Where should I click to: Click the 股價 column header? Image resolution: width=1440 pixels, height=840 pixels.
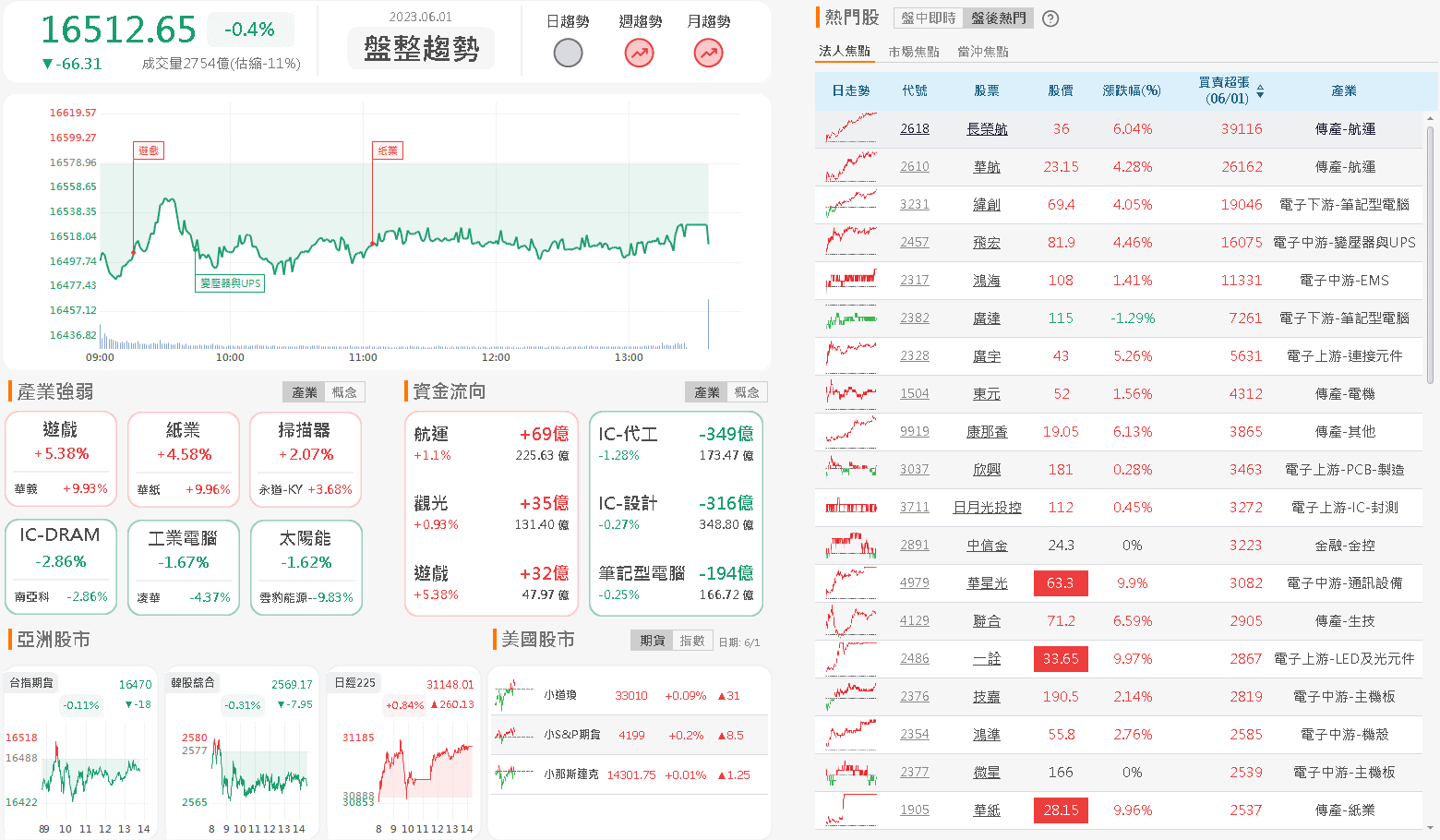pos(1061,90)
